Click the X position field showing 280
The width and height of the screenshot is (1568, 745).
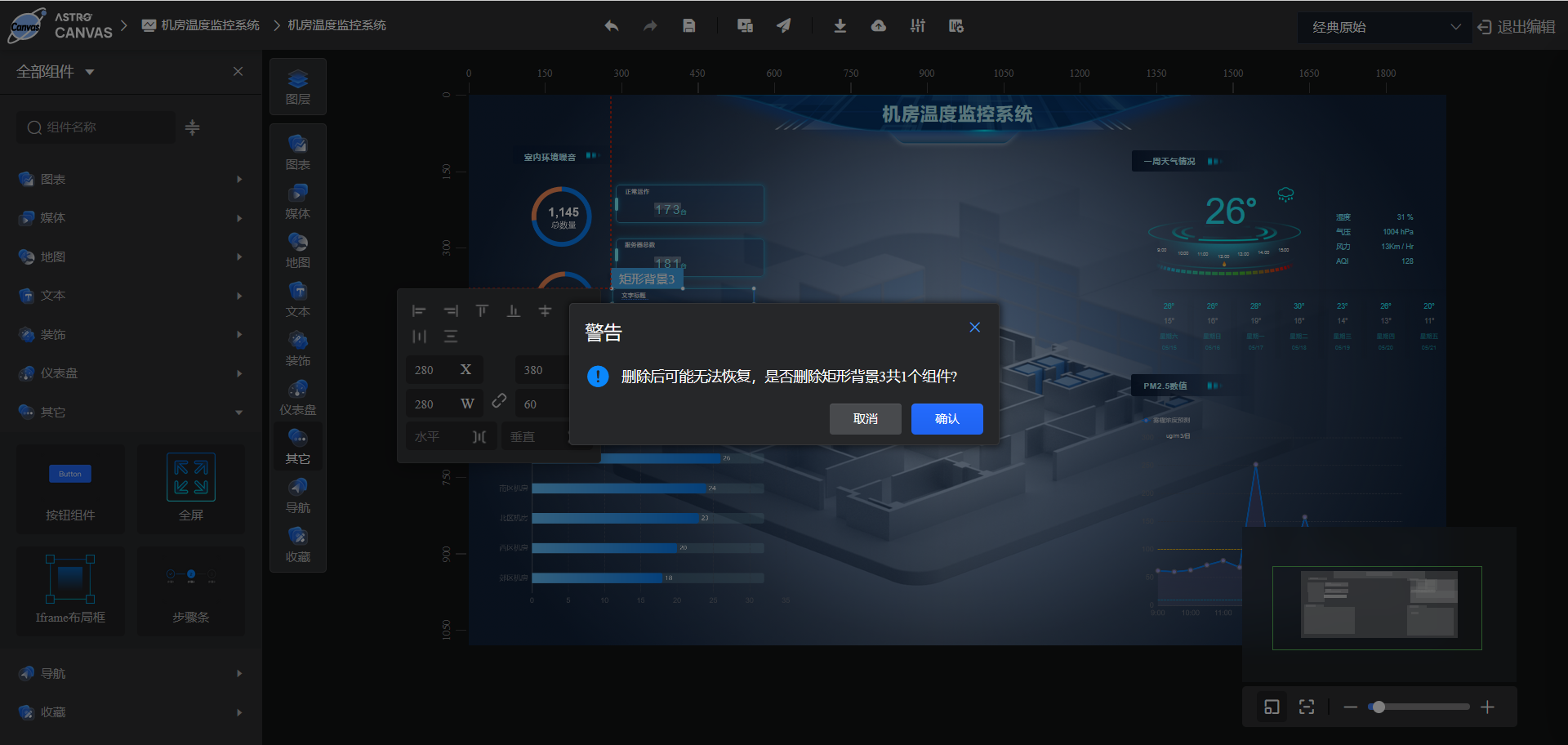pyautogui.click(x=444, y=370)
